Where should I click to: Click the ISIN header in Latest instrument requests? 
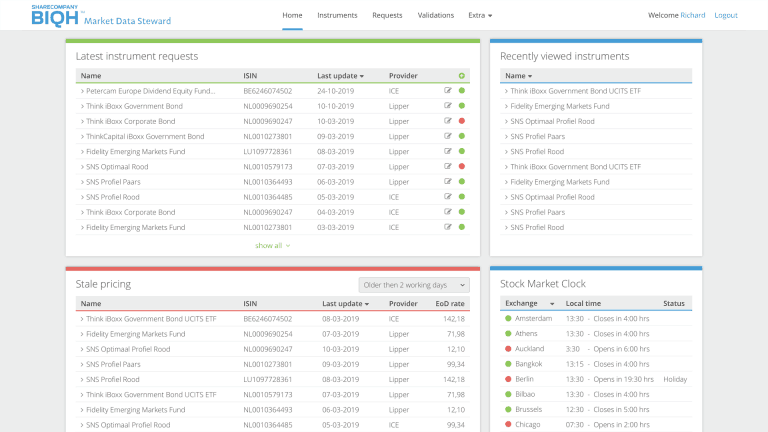[250, 76]
